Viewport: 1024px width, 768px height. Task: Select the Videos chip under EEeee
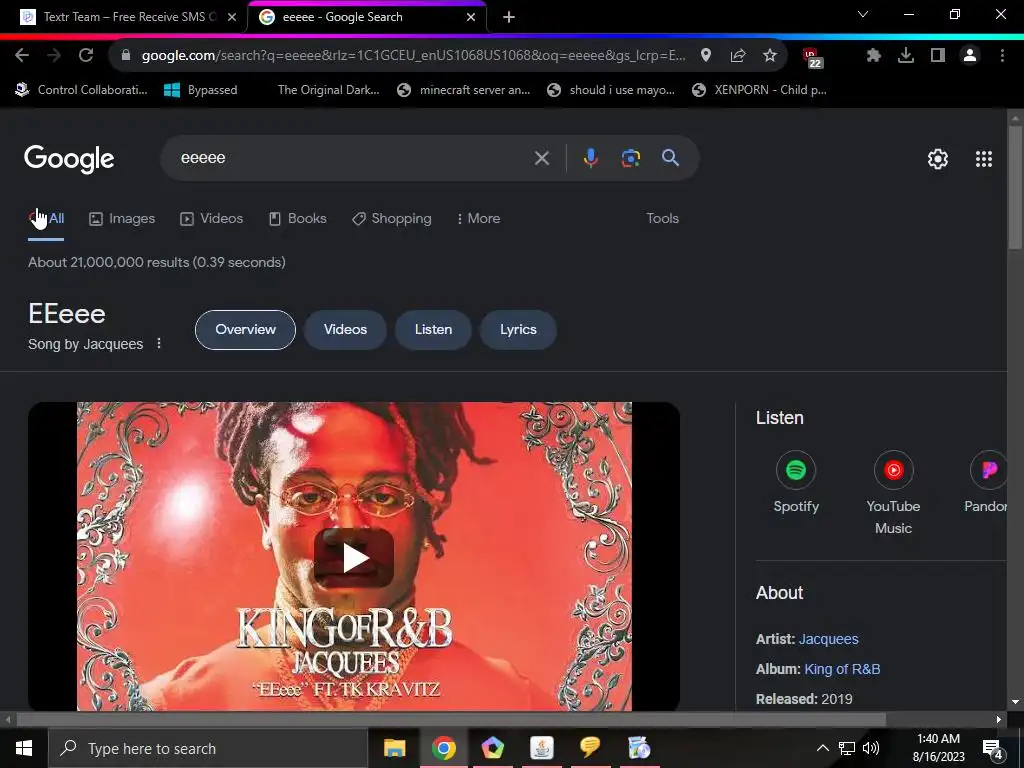point(345,330)
